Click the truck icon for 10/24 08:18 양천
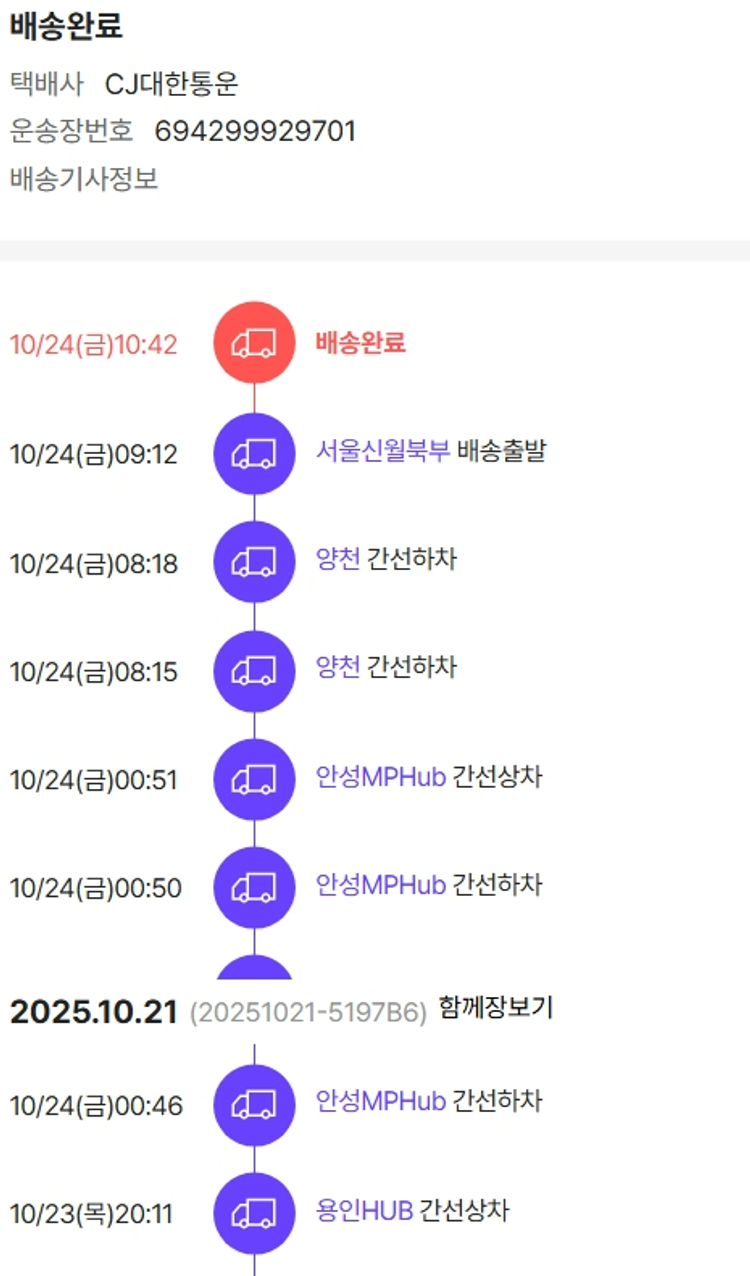 click(x=254, y=562)
